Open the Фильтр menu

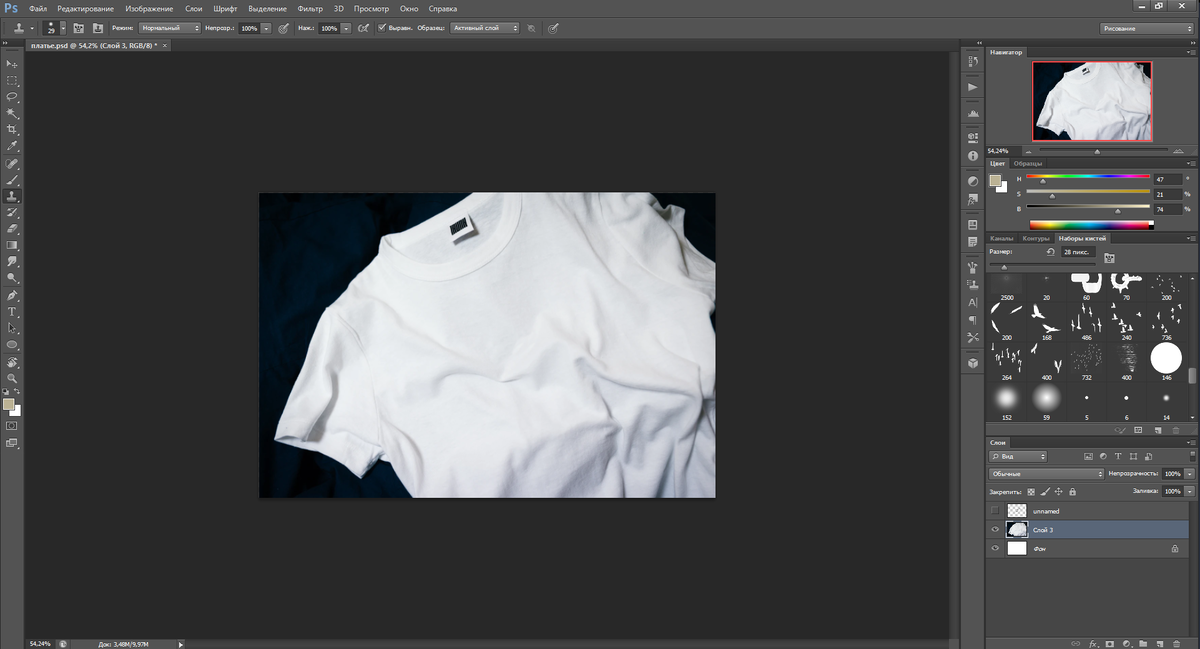[x=309, y=8]
